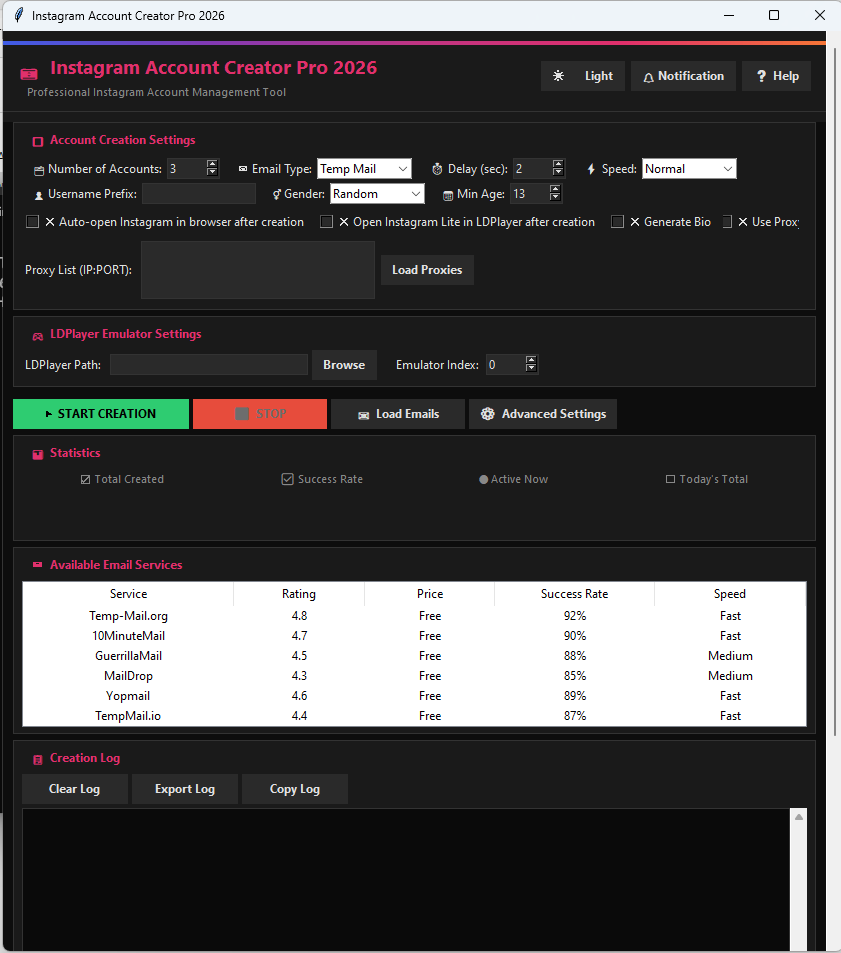Click the mailbox icon on Load Emails

(363, 416)
